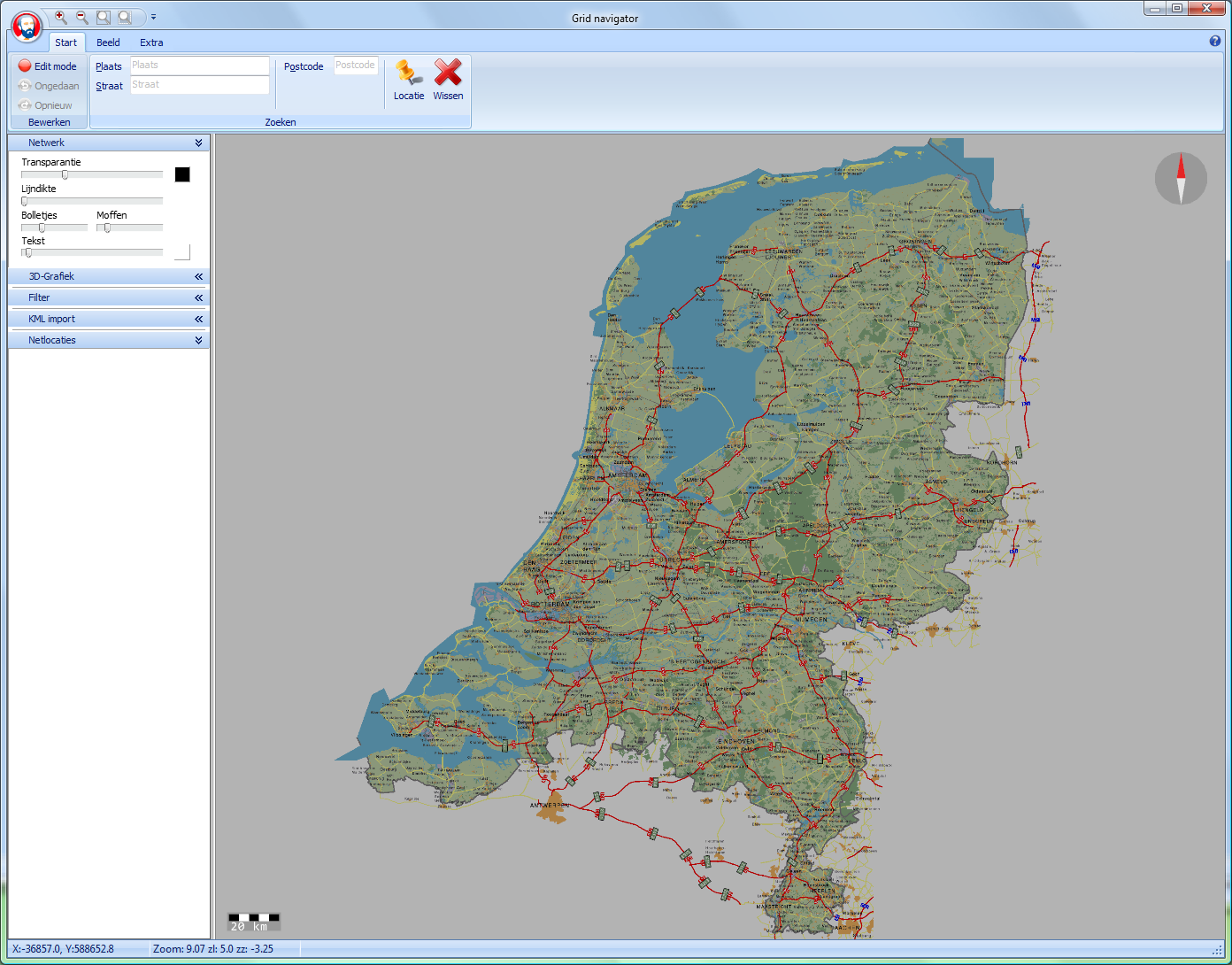
Task: Switch to the Beeld ribbon tab
Action: (x=108, y=42)
